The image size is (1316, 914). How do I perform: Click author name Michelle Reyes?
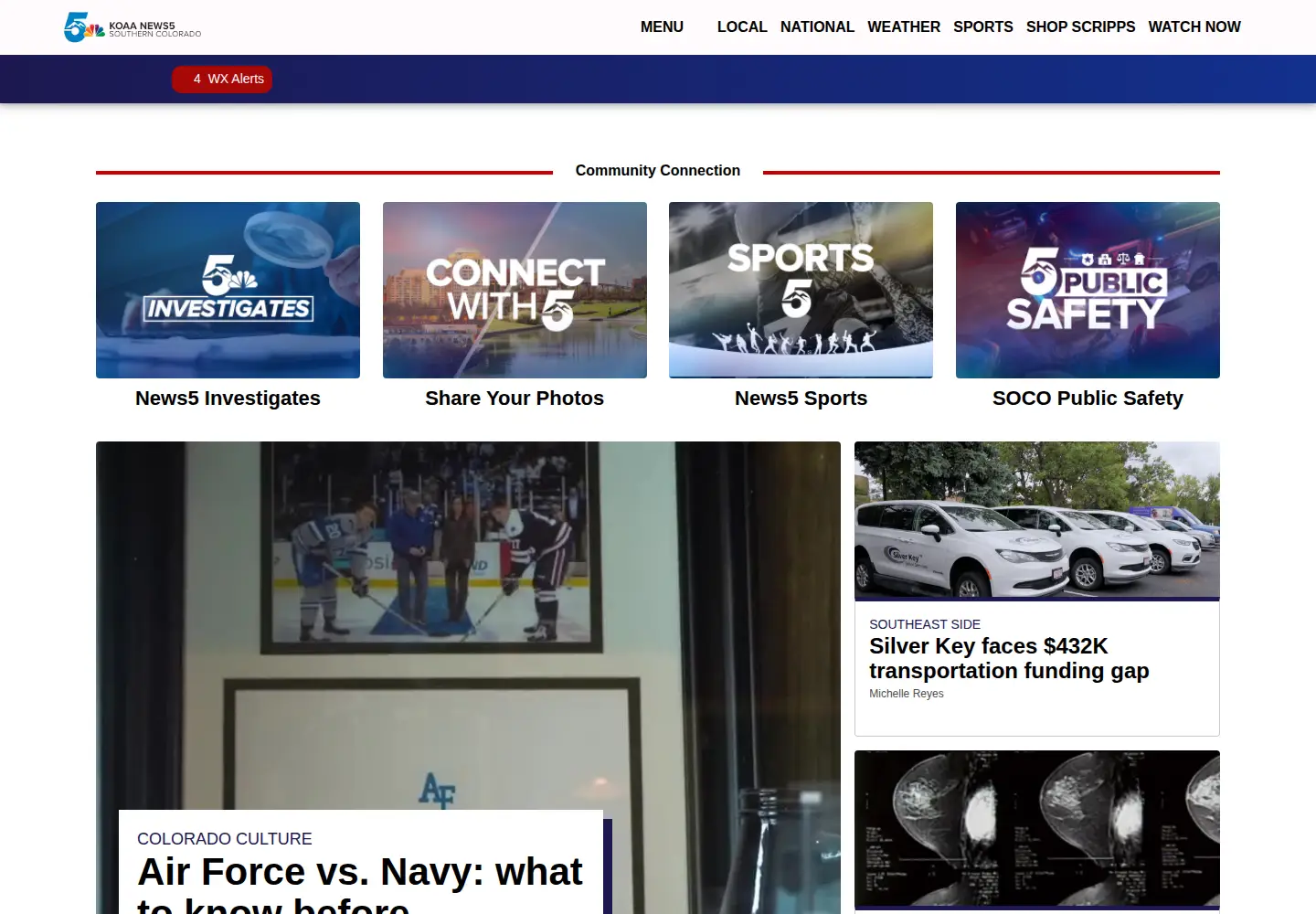[907, 694]
